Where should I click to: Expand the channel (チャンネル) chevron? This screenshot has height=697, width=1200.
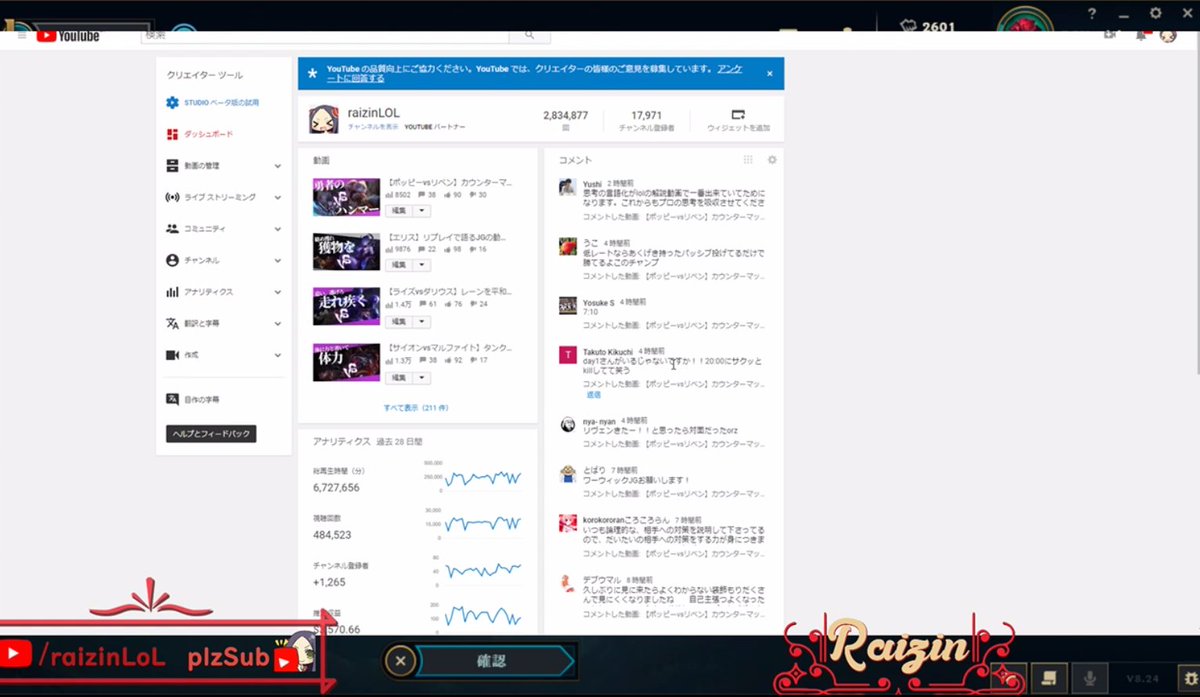278,260
